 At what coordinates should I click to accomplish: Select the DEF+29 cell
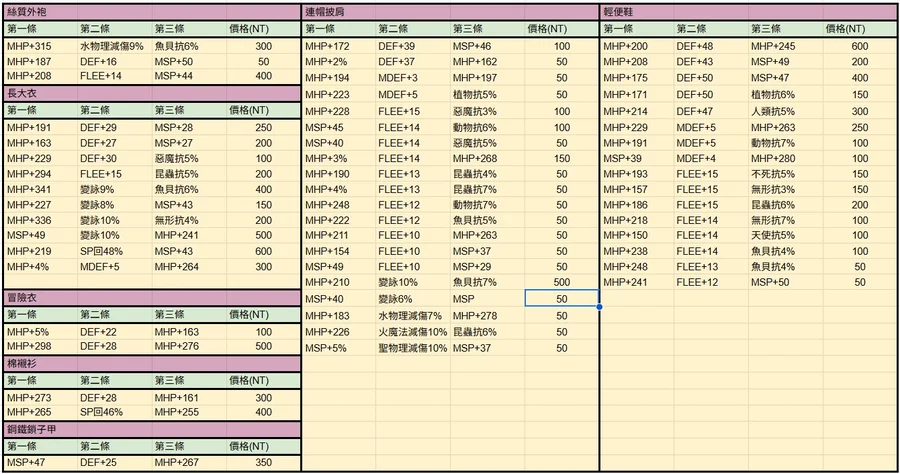click(x=114, y=127)
